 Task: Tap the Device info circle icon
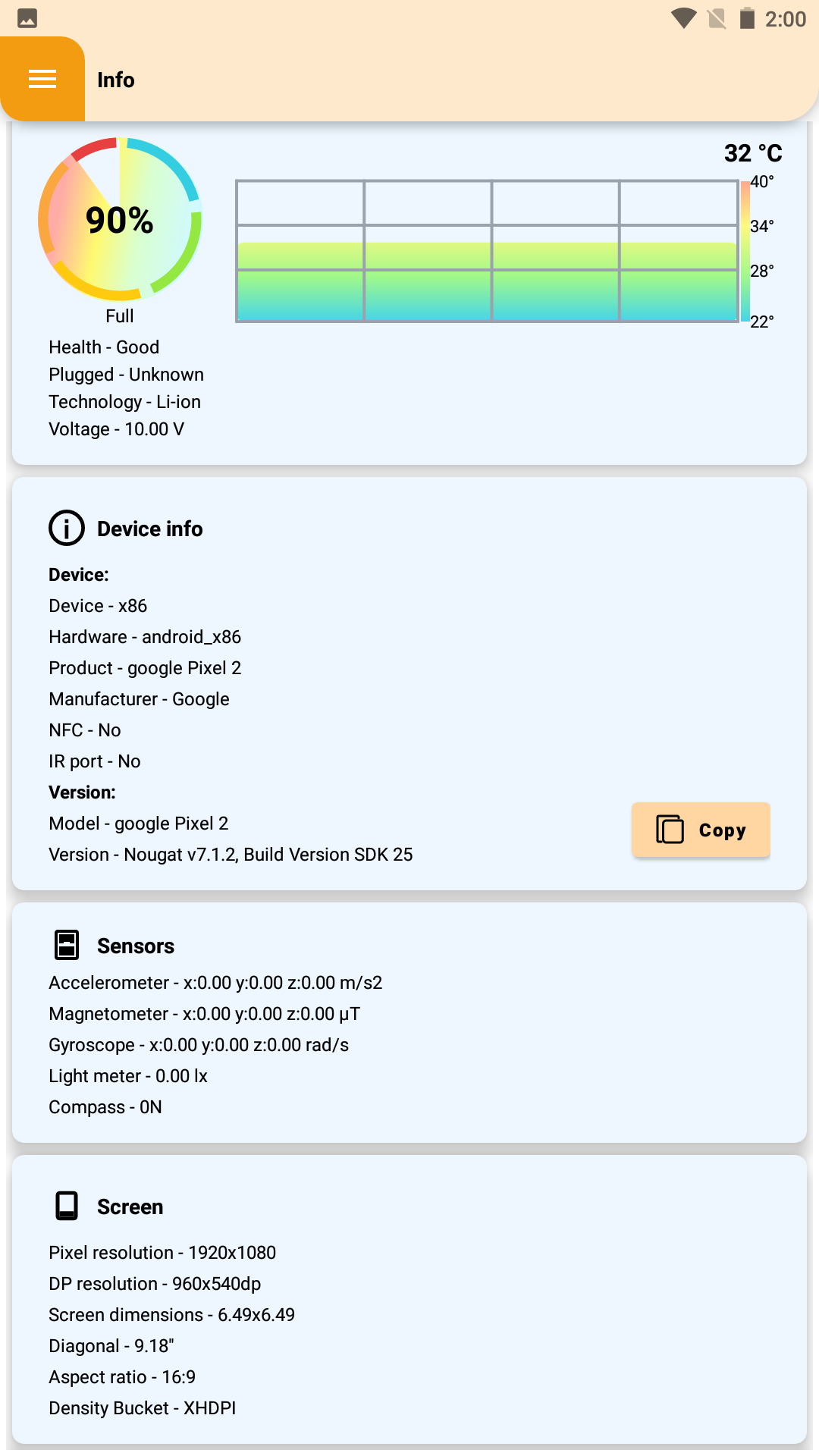click(x=67, y=528)
